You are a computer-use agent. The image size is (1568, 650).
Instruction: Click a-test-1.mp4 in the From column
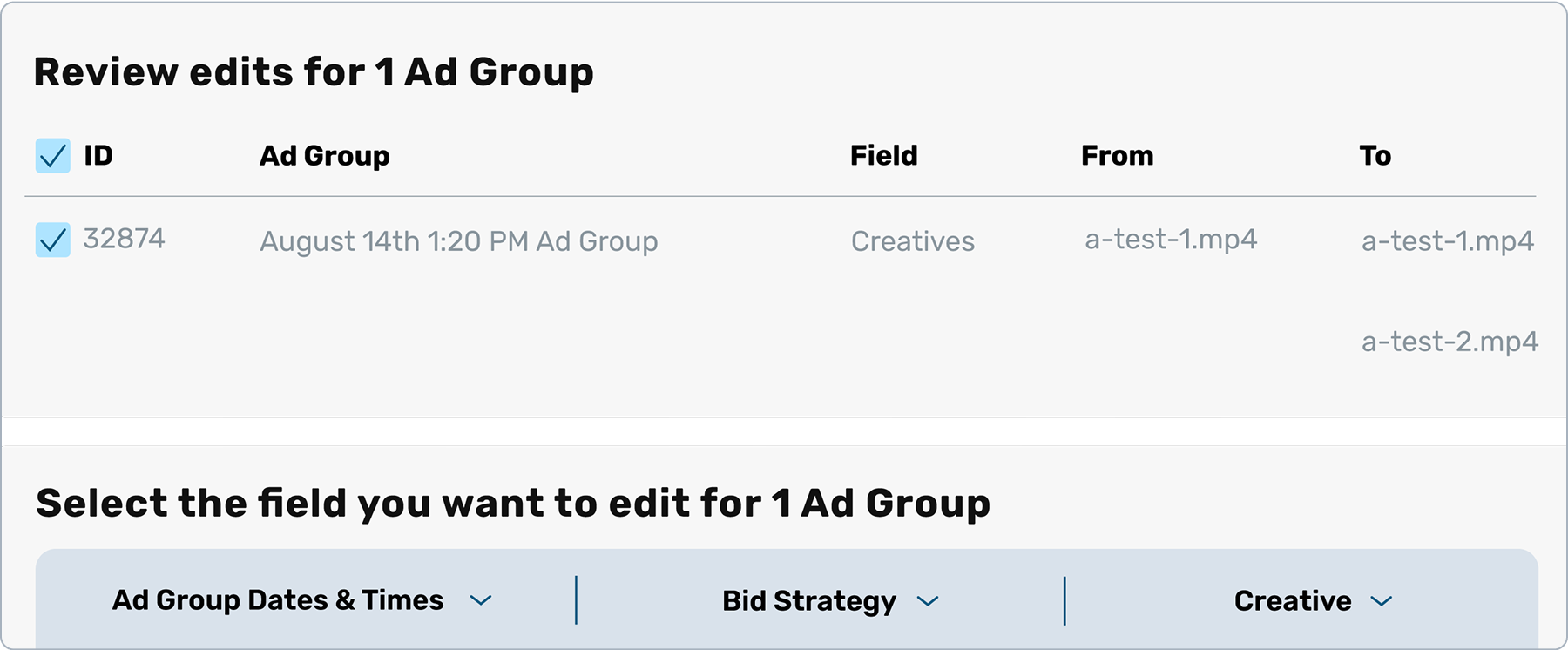click(1171, 240)
